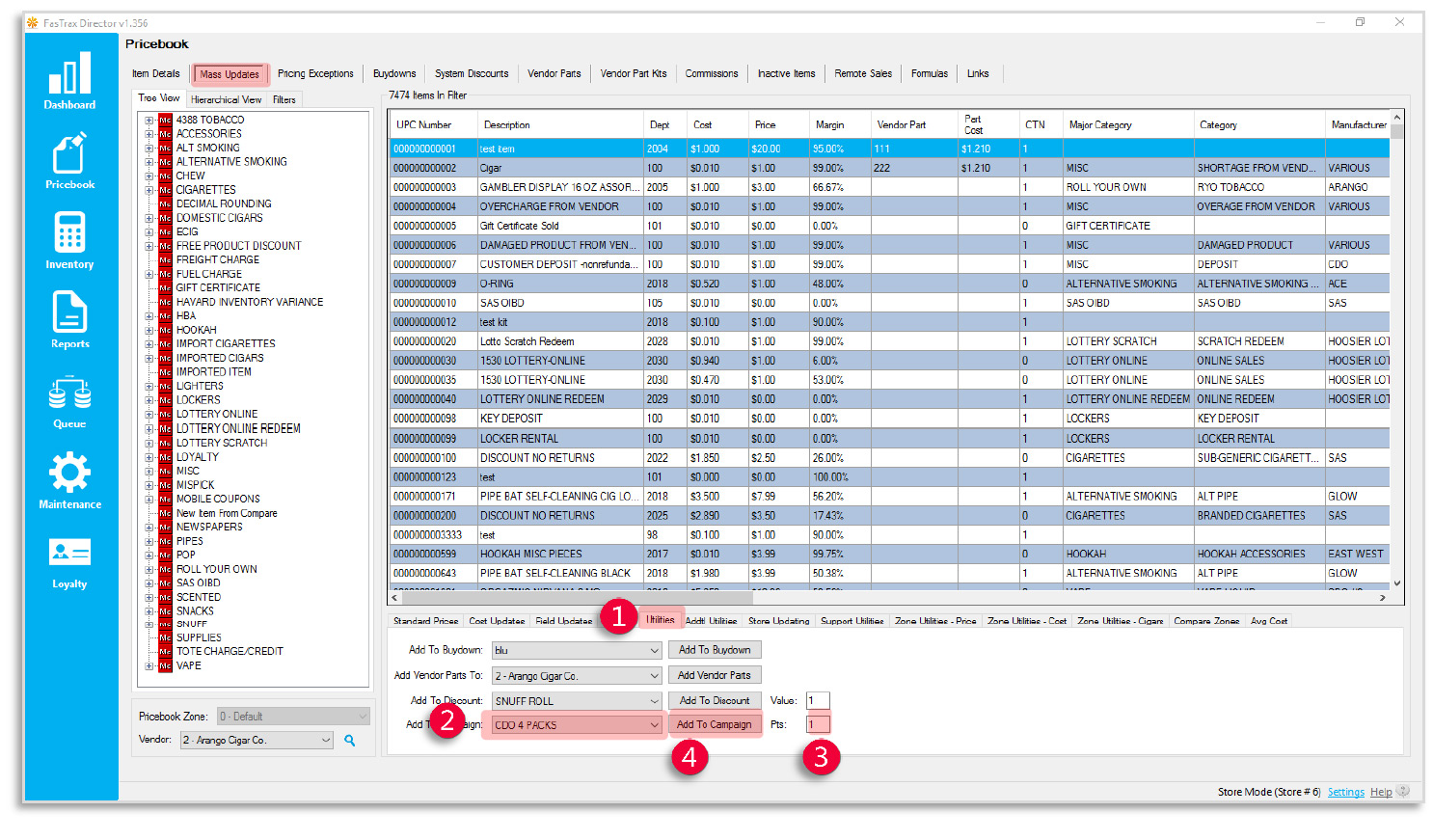Open the System Discounts tab

(x=472, y=74)
